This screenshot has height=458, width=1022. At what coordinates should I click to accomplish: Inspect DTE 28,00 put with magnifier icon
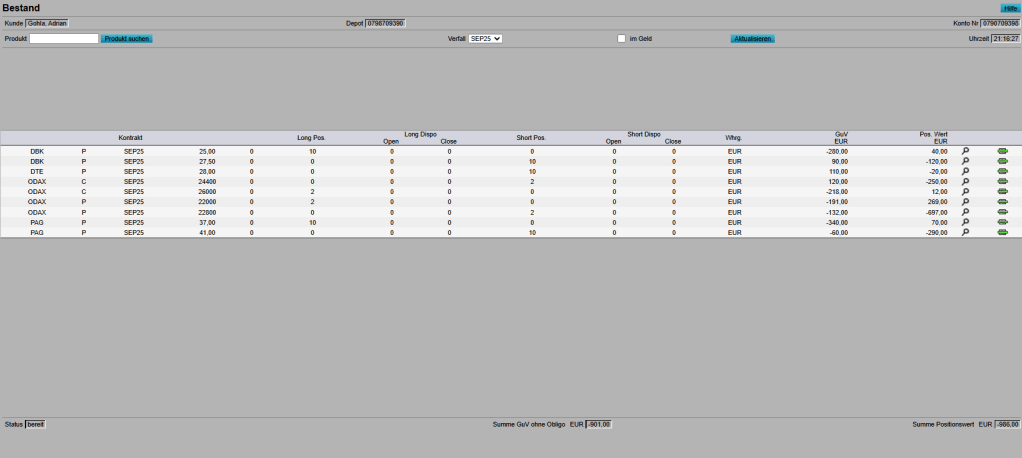tap(966, 171)
